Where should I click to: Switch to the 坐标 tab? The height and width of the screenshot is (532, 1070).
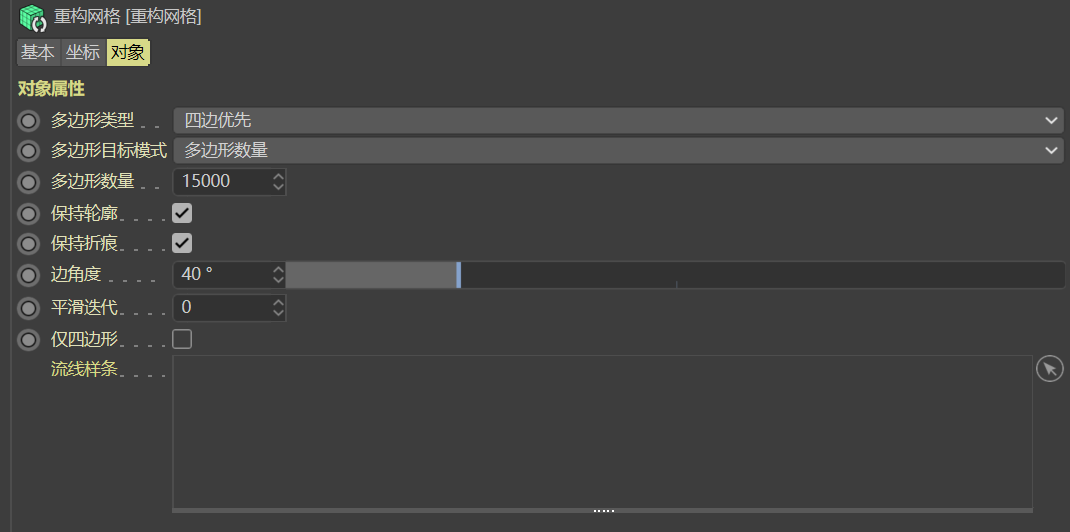pyautogui.click(x=83, y=53)
